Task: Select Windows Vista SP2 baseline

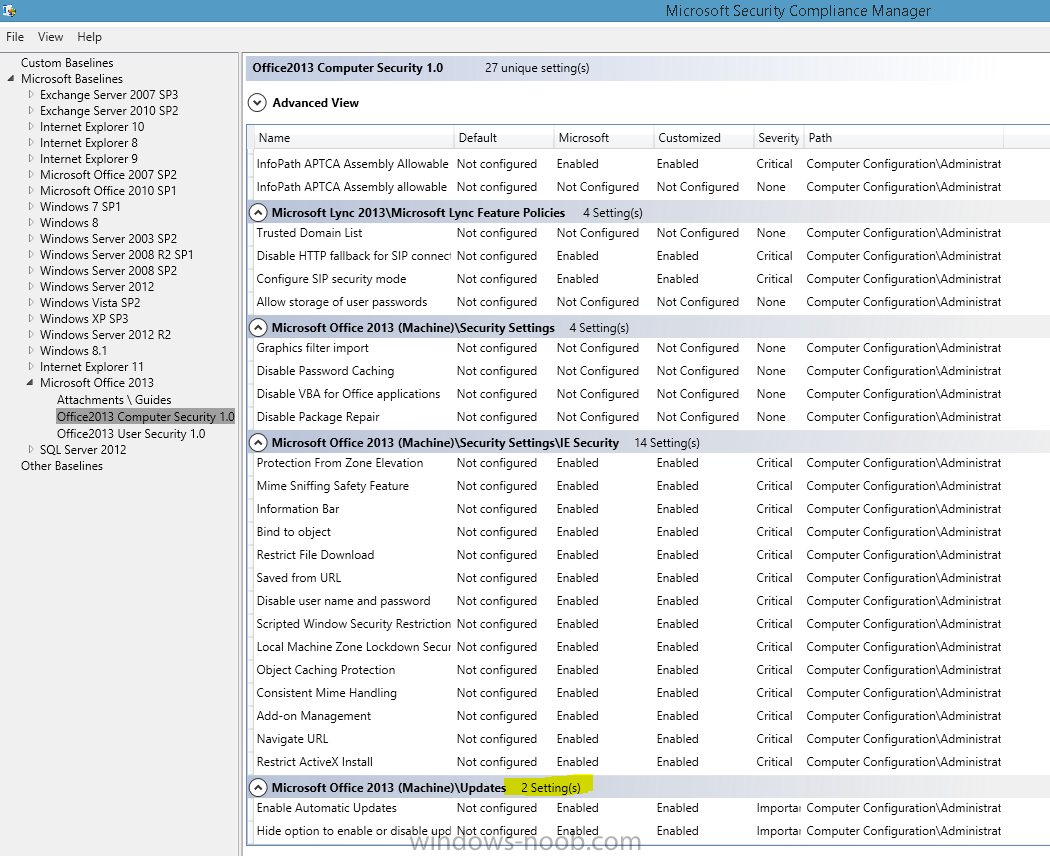Action: [x=90, y=303]
